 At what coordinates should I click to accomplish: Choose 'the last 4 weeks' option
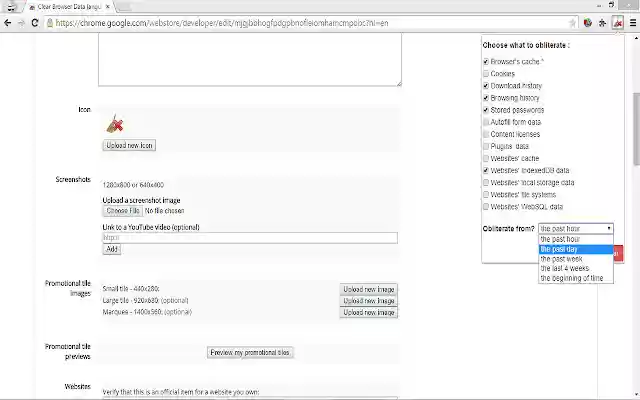coord(576,269)
